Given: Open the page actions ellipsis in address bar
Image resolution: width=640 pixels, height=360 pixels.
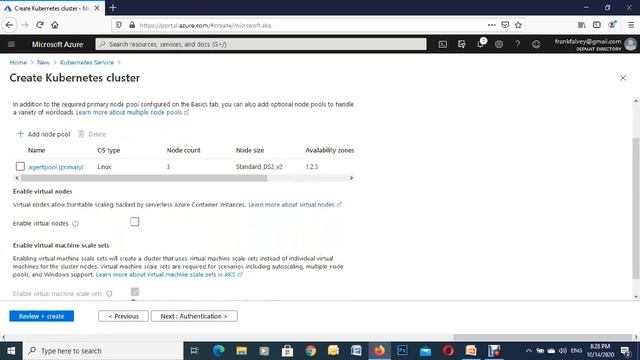Looking at the screenshot, I should [491, 25].
